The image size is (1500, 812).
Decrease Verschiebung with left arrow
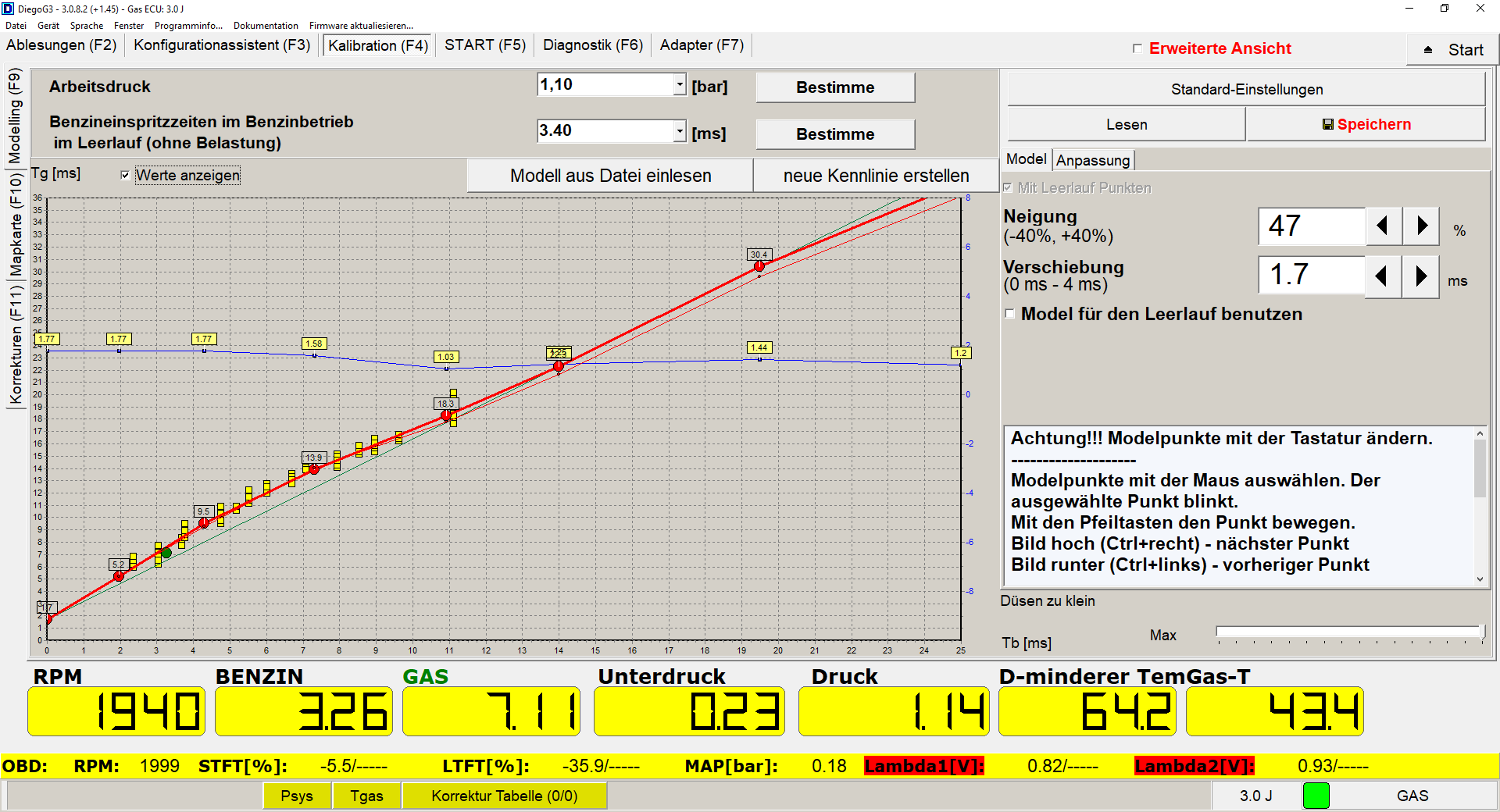click(1384, 276)
